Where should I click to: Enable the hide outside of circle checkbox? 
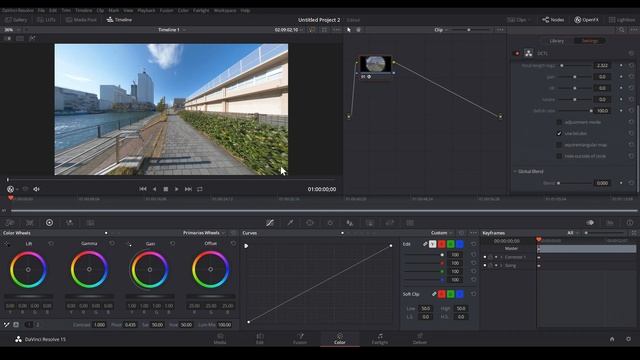coord(559,156)
